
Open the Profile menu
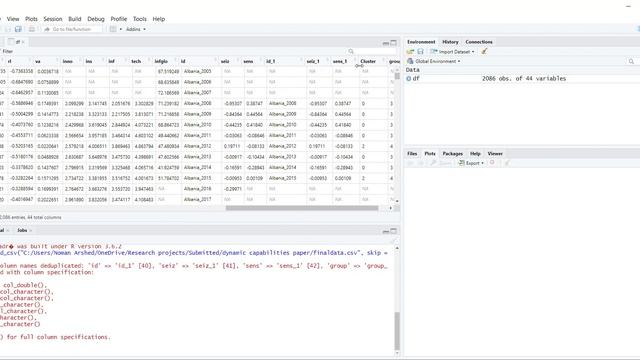[x=119, y=19]
